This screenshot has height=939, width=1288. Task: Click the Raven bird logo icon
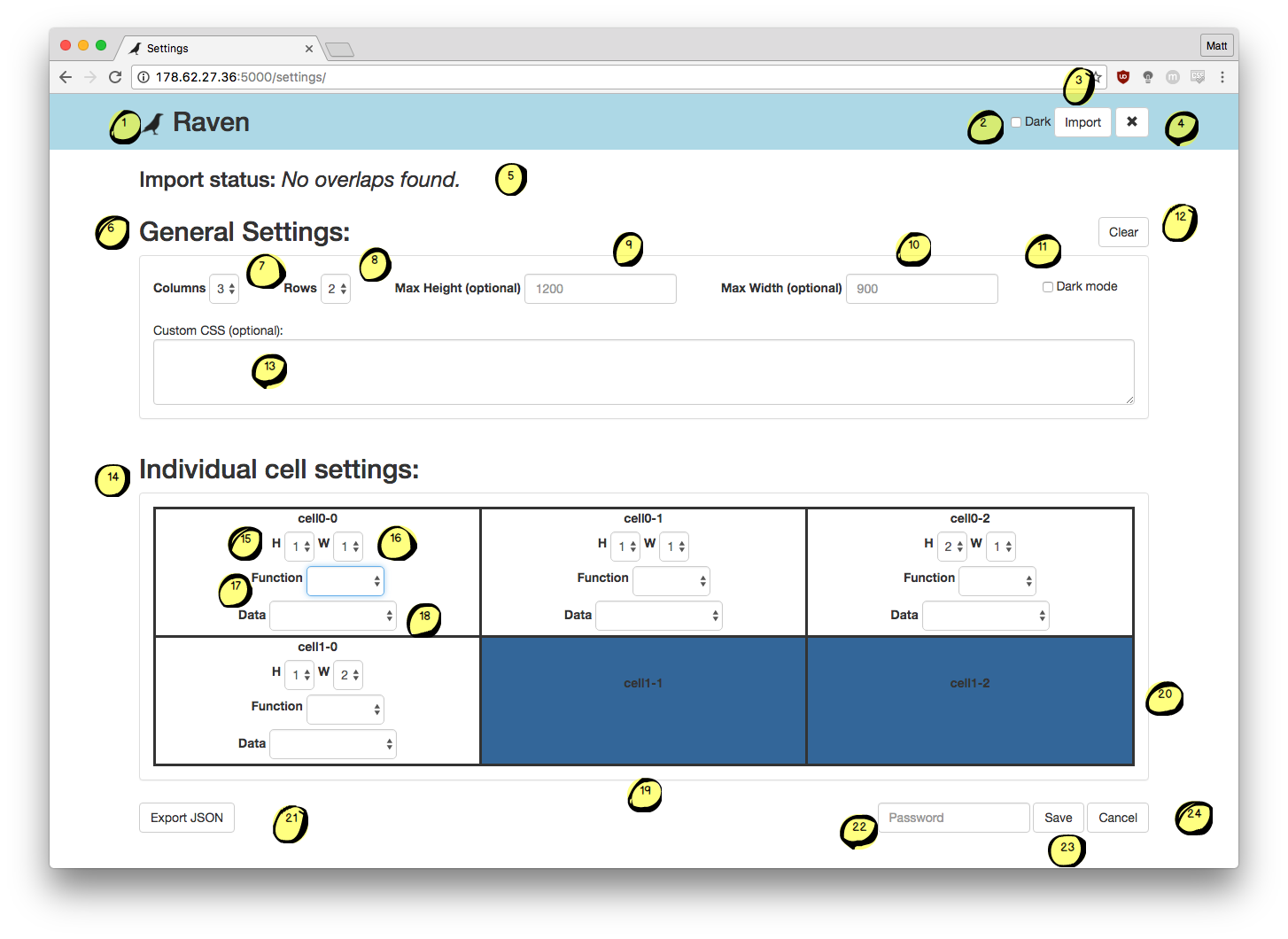(x=153, y=123)
